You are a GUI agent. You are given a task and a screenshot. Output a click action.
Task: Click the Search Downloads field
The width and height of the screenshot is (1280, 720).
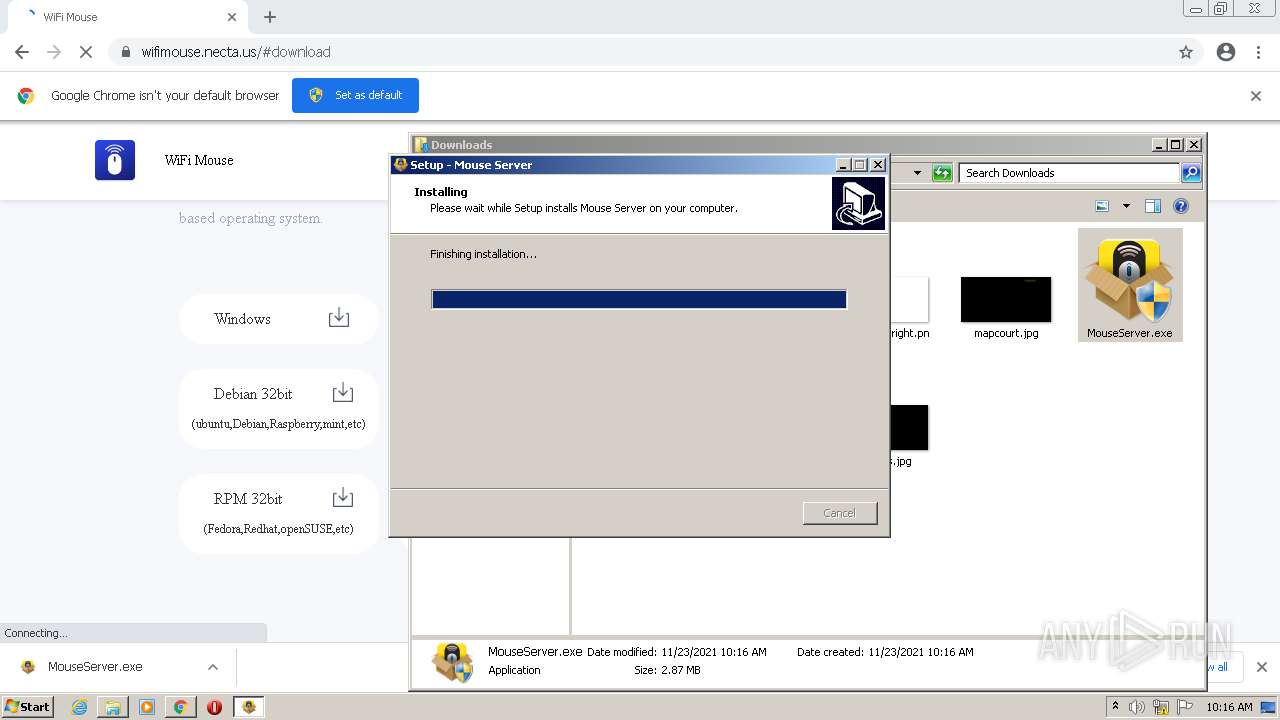1069,173
